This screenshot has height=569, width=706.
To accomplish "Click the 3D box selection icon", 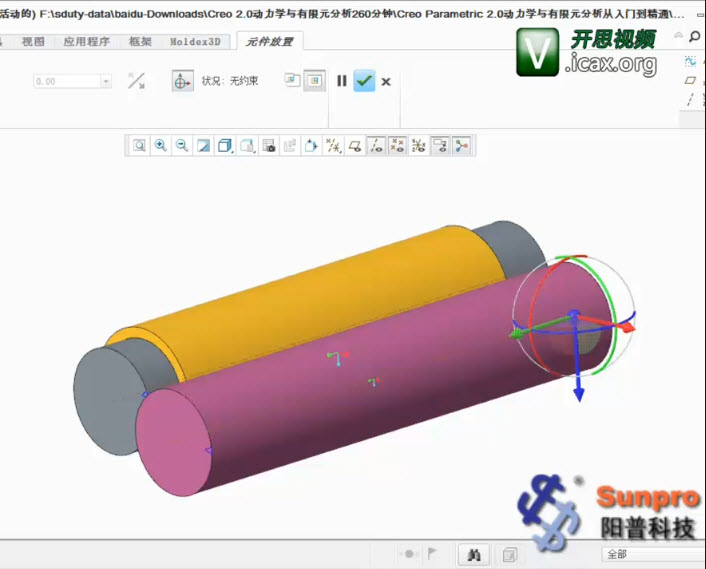I will 509,555.
